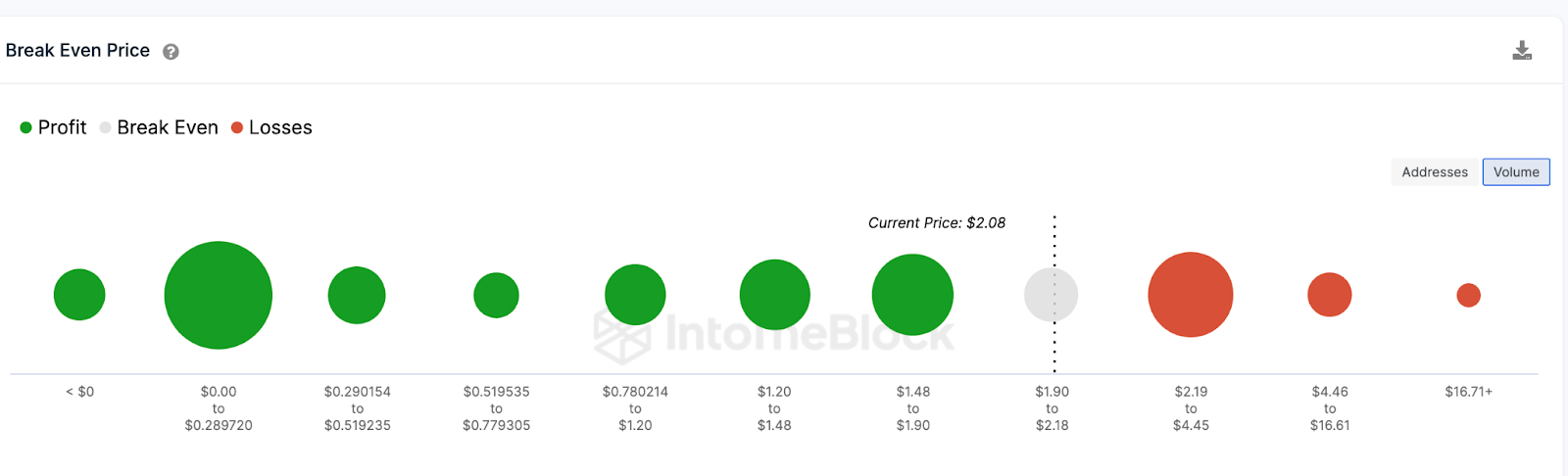Click the green Profit legend dot
The image size is (1568, 476).
[x=26, y=127]
